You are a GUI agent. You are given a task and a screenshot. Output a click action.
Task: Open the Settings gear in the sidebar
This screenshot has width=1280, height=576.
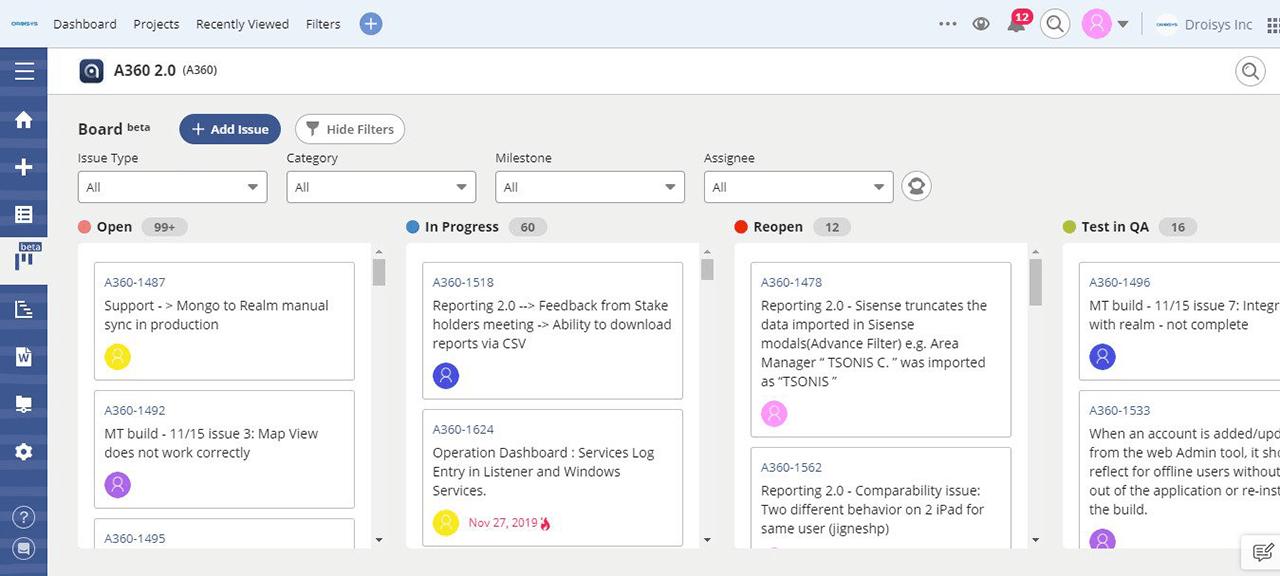[x=23, y=451]
